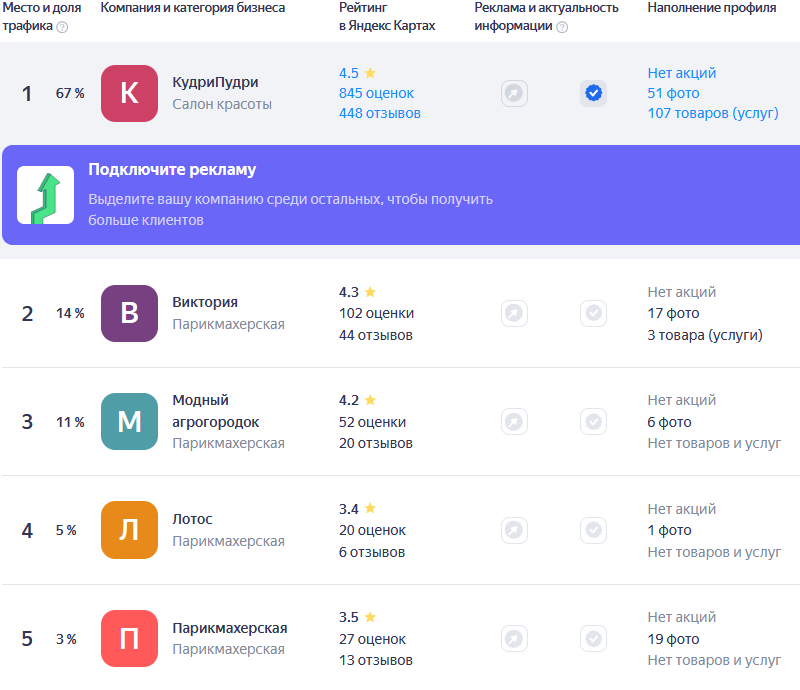Click КудриПудри advertising status icon
Viewport: 800px width, 690px height.
tap(514, 93)
